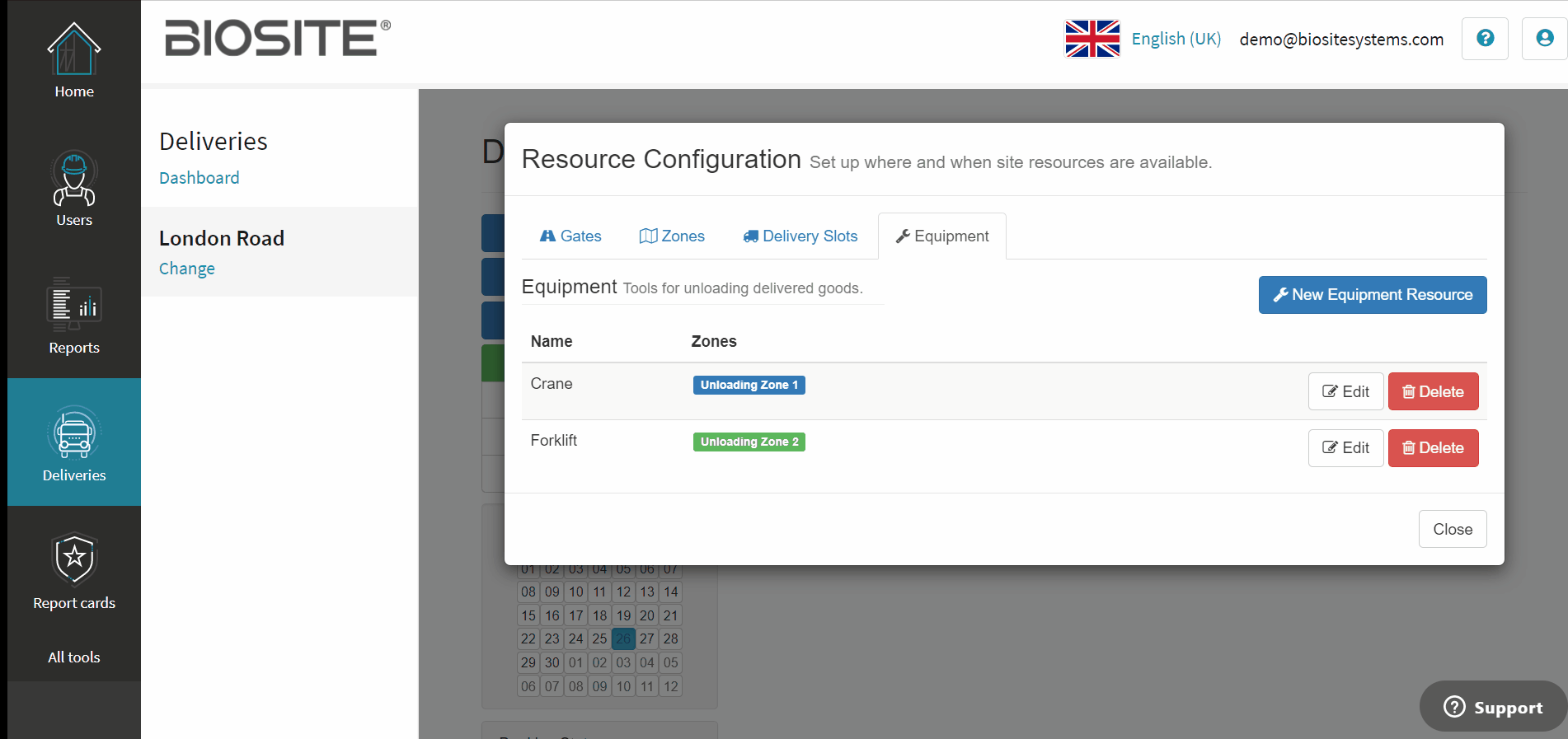This screenshot has height=739, width=1568.
Task: Switch to the Gates tab
Action: pos(570,236)
